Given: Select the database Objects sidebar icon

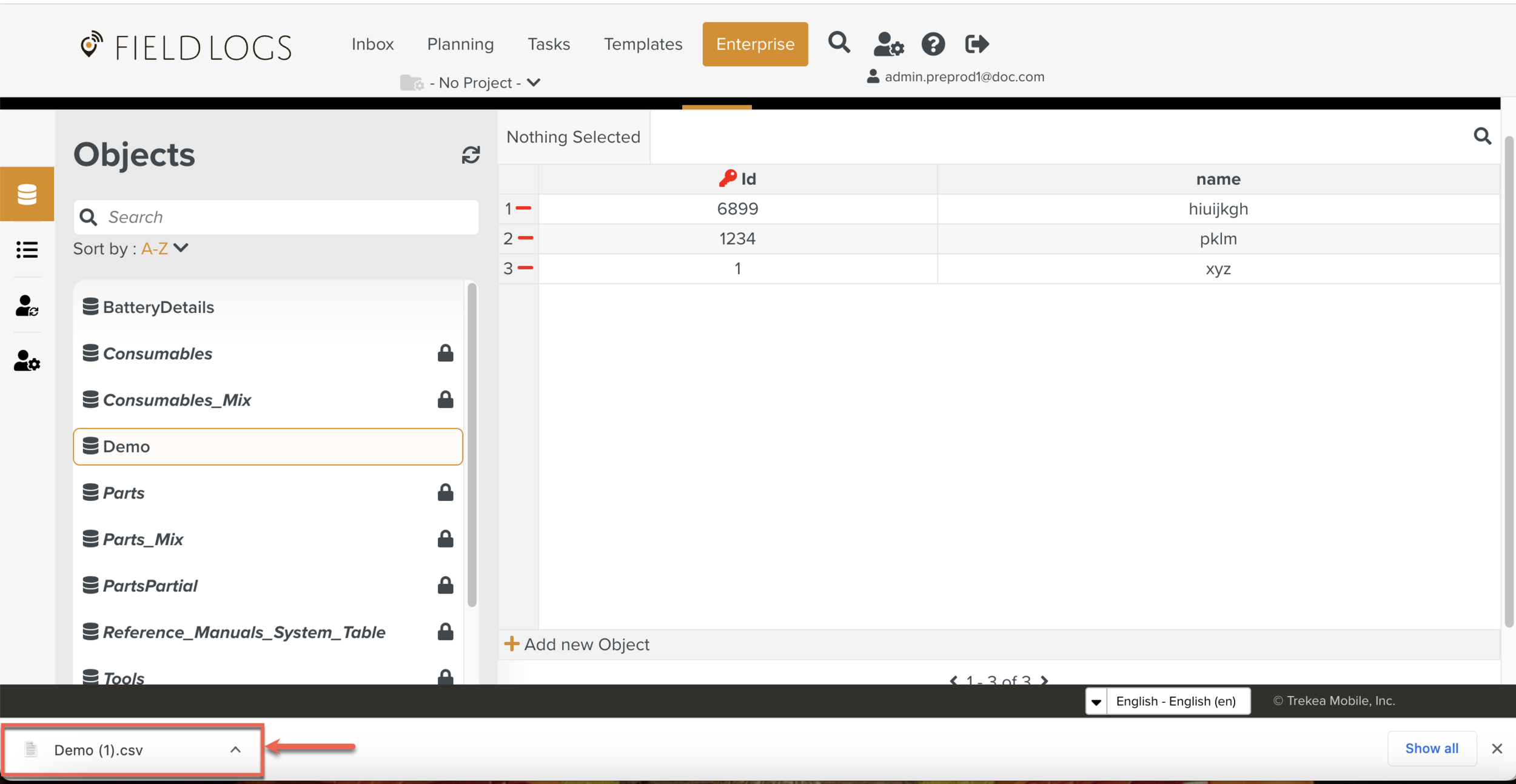Looking at the screenshot, I should 27,194.
